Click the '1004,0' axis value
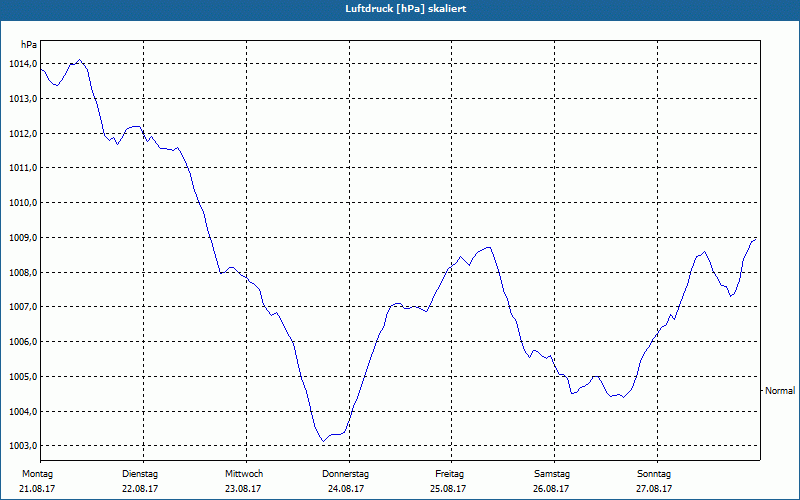The image size is (800, 500). (23, 411)
